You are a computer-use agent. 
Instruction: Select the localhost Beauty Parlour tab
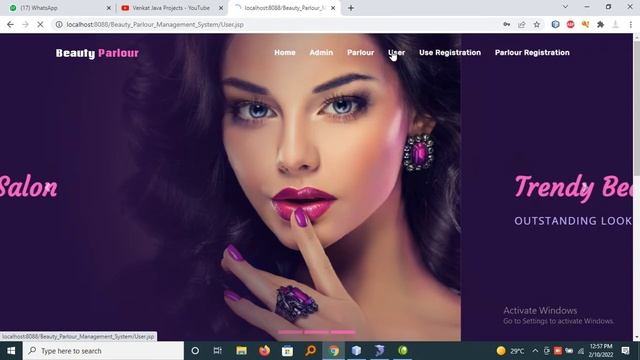(284, 8)
